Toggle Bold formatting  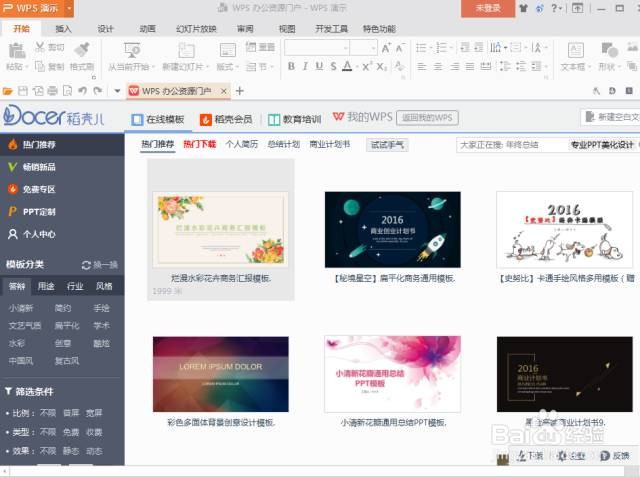click(291, 66)
